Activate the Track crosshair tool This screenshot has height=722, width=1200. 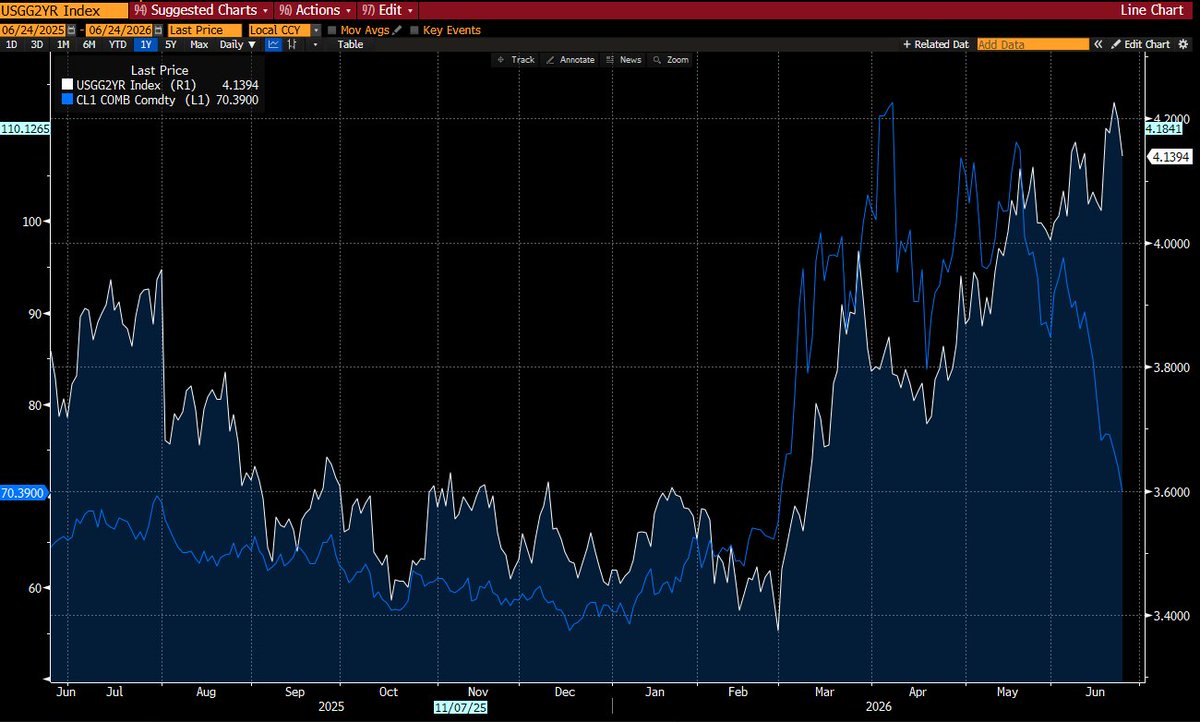[x=515, y=60]
